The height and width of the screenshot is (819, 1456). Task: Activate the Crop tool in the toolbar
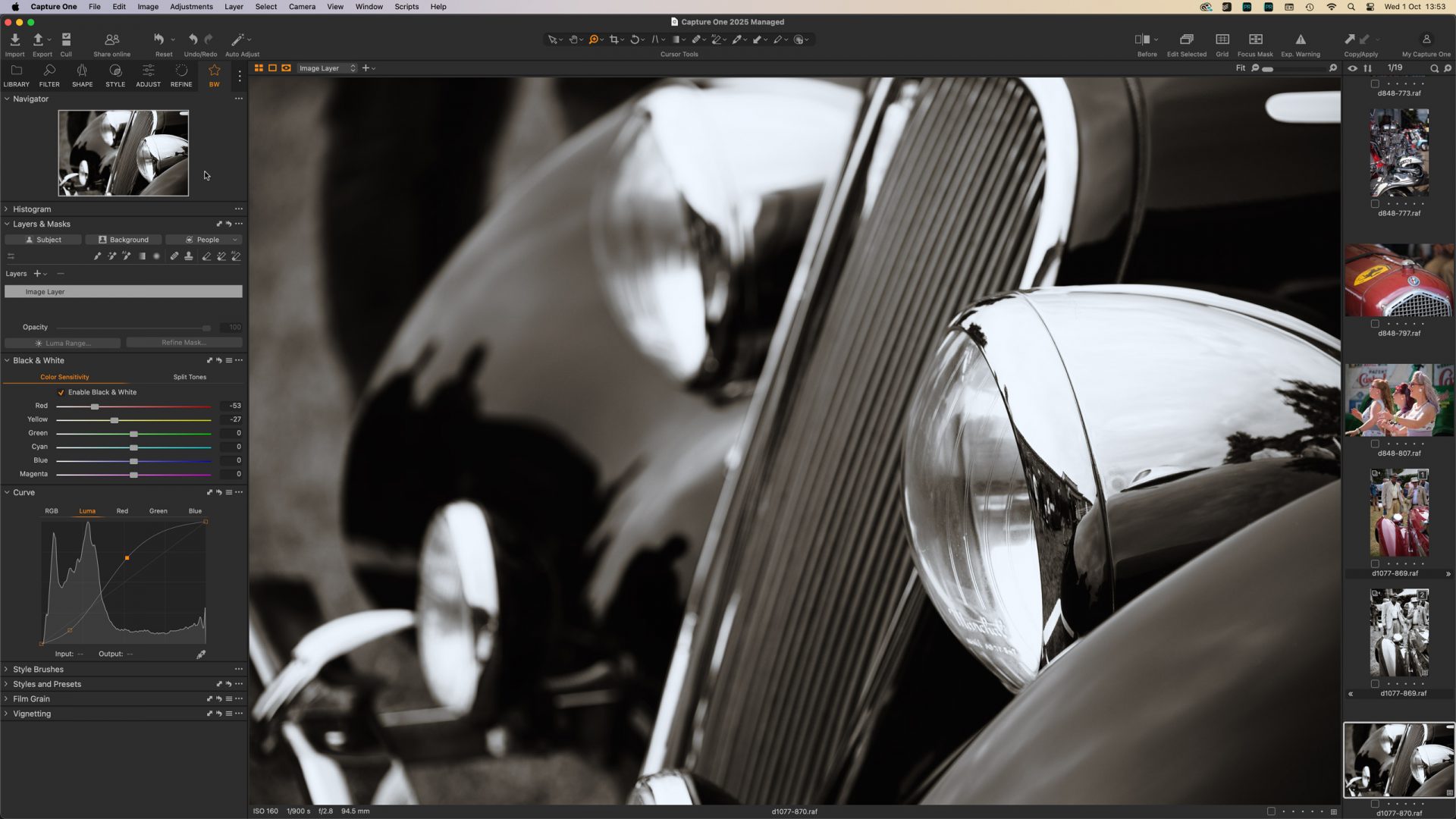(x=615, y=39)
